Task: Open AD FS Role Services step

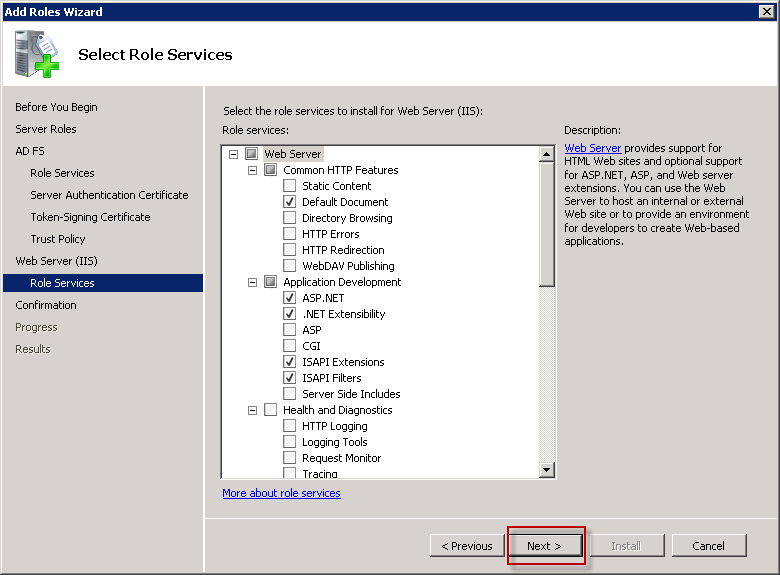Action: (x=62, y=173)
